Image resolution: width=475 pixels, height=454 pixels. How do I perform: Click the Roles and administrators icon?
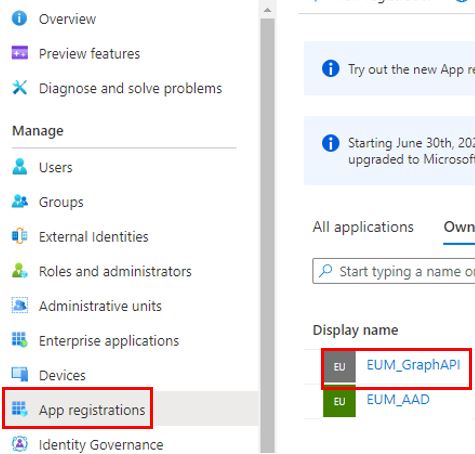pyautogui.click(x=20, y=271)
